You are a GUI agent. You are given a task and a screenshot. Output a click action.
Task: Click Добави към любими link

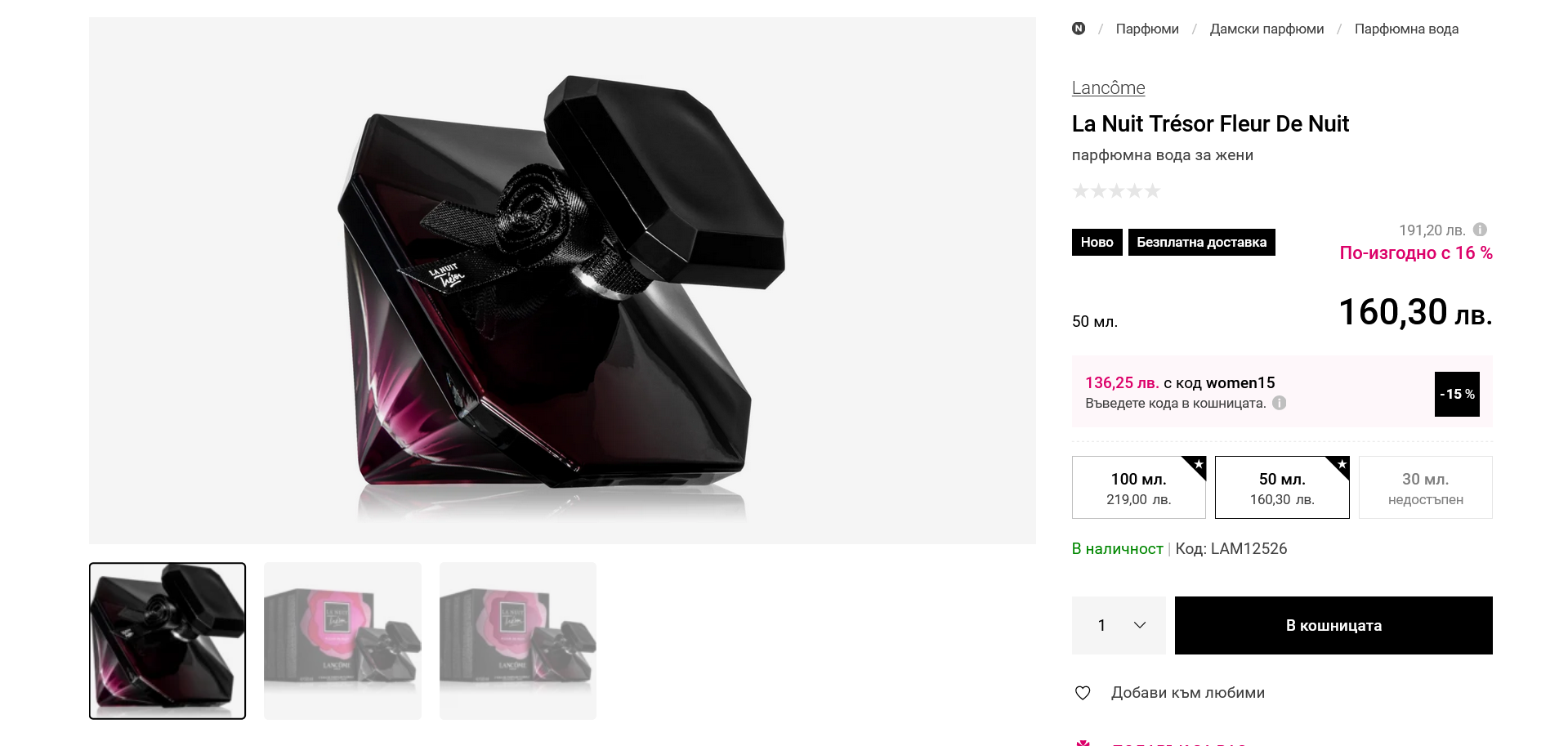tap(1187, 693)
